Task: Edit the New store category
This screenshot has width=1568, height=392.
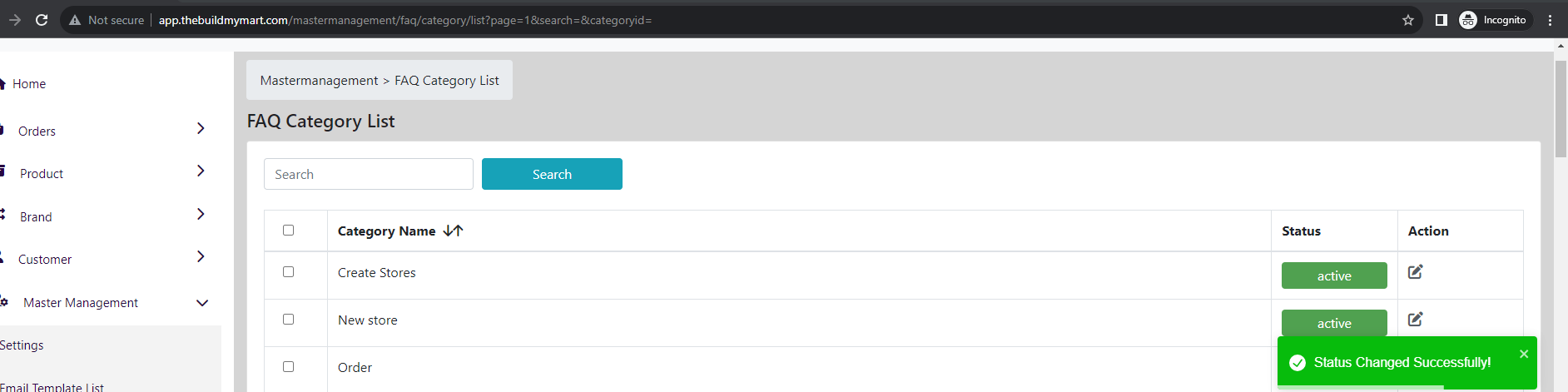Action: click(x=1415, y=319)
